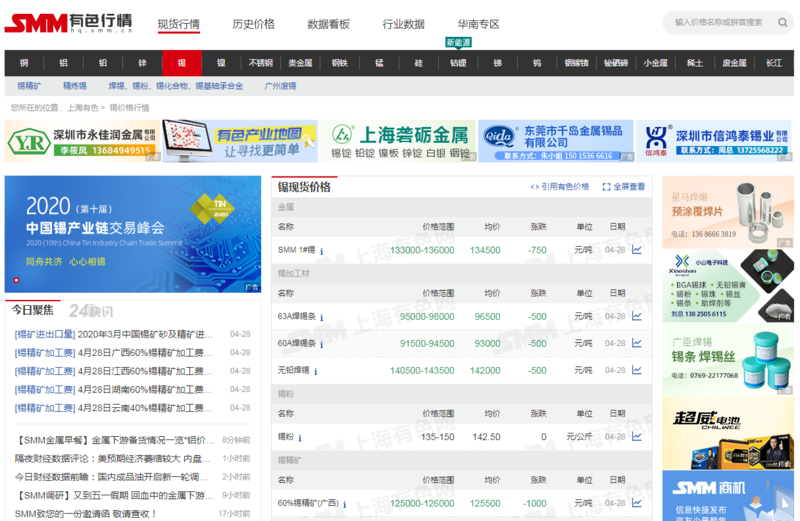Open price chart for 锡粉
The height and width of the screenshot is (521, 800).
[636, 436]
